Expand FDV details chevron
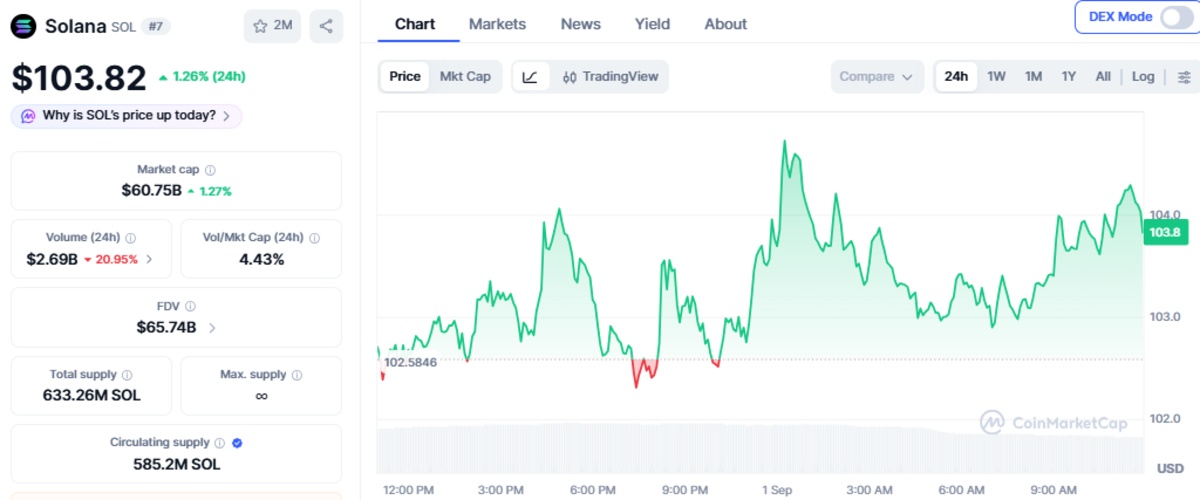The image size is (1200, 500). pos(212,327)
